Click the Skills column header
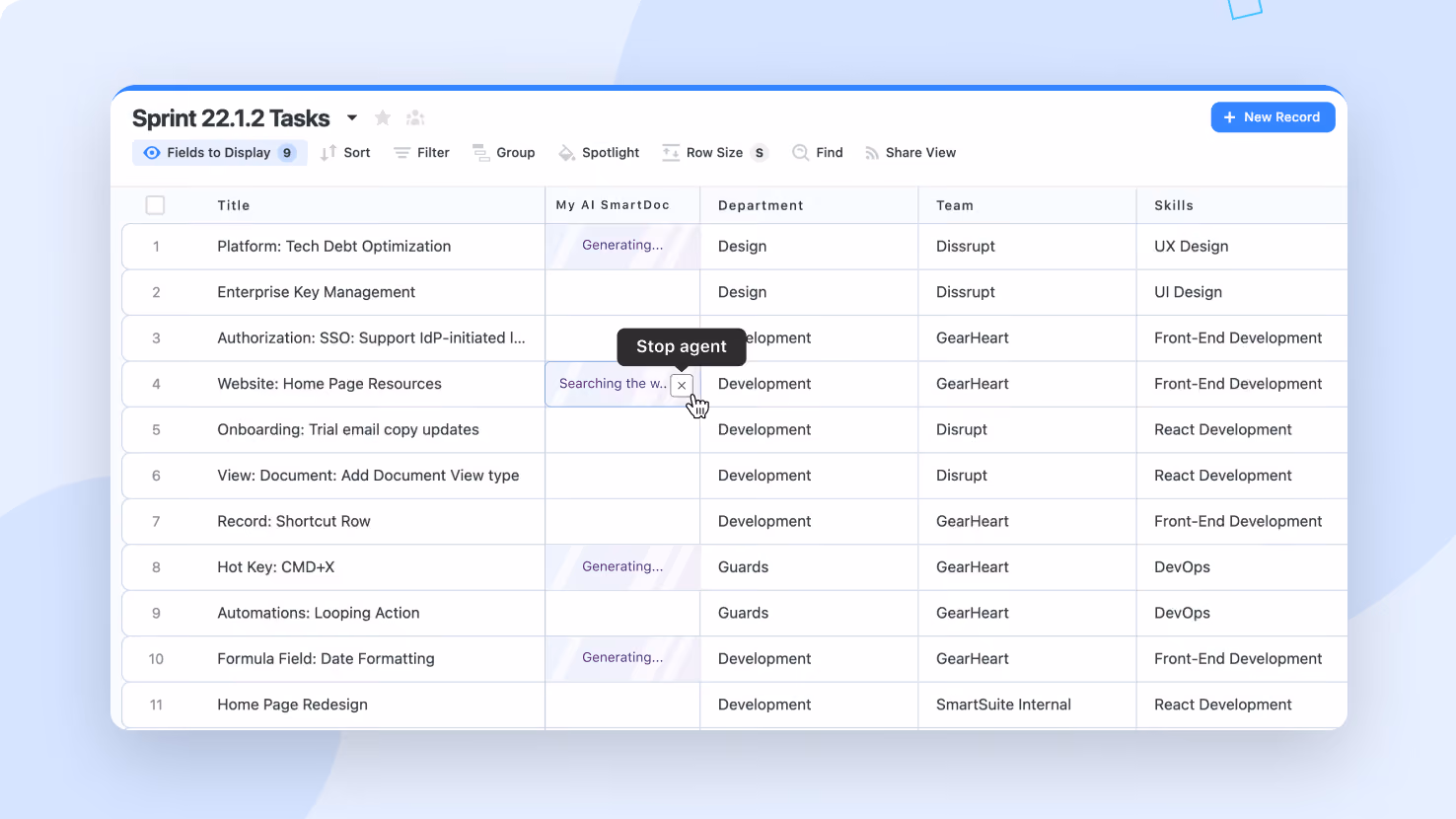This screenshot has width=1456, height=819. click(x=1174, y=205)
